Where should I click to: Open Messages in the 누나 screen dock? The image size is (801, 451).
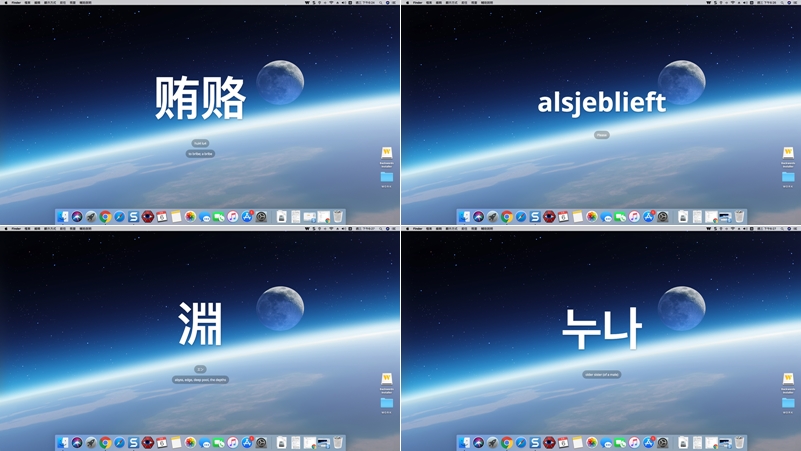click(606, 443)
